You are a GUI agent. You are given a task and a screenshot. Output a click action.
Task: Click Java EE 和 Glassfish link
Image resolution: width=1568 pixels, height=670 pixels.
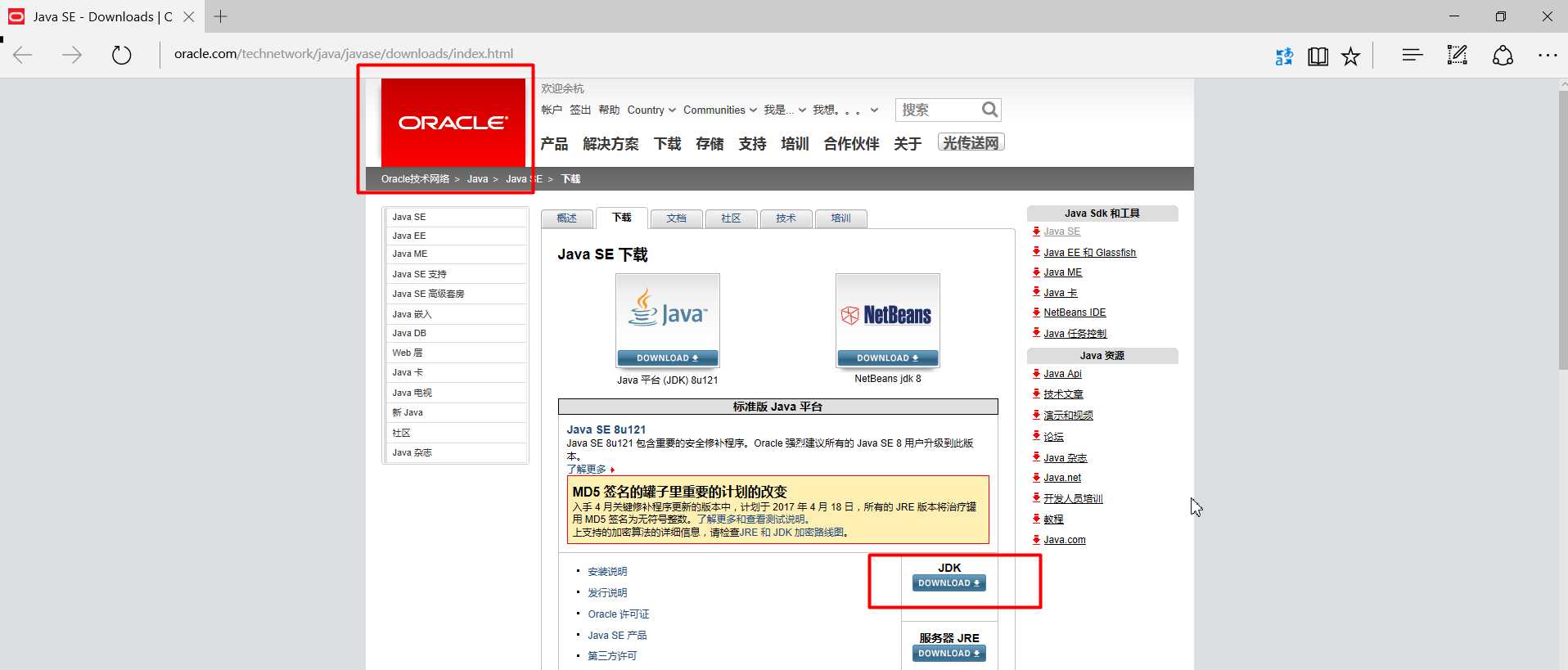tap(1090, 253)
